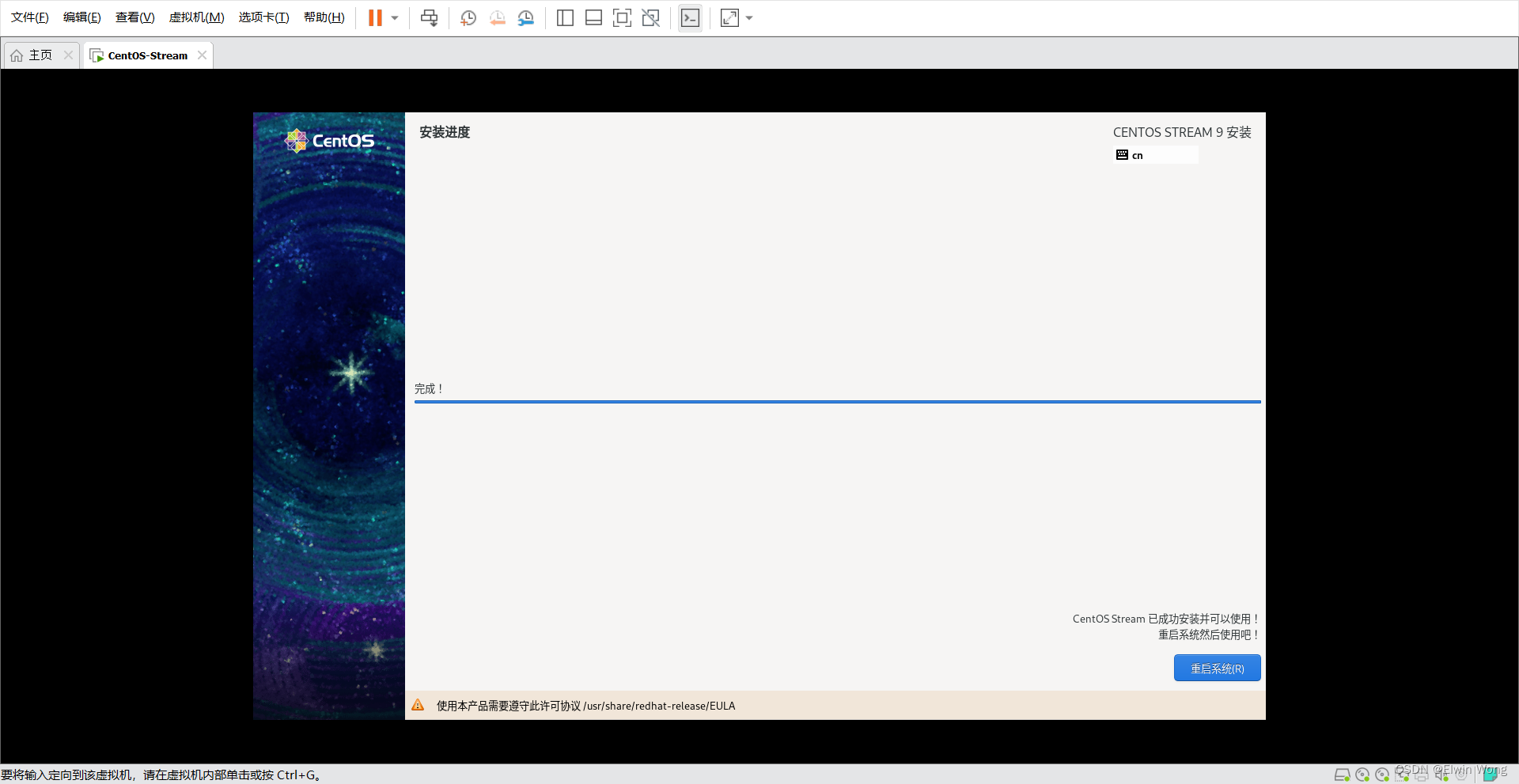Click the EULA warning triangle icon
Image resolution: width=1519 pixels, height=784 pixels.
pyautogui.click(x=418, y=705)
